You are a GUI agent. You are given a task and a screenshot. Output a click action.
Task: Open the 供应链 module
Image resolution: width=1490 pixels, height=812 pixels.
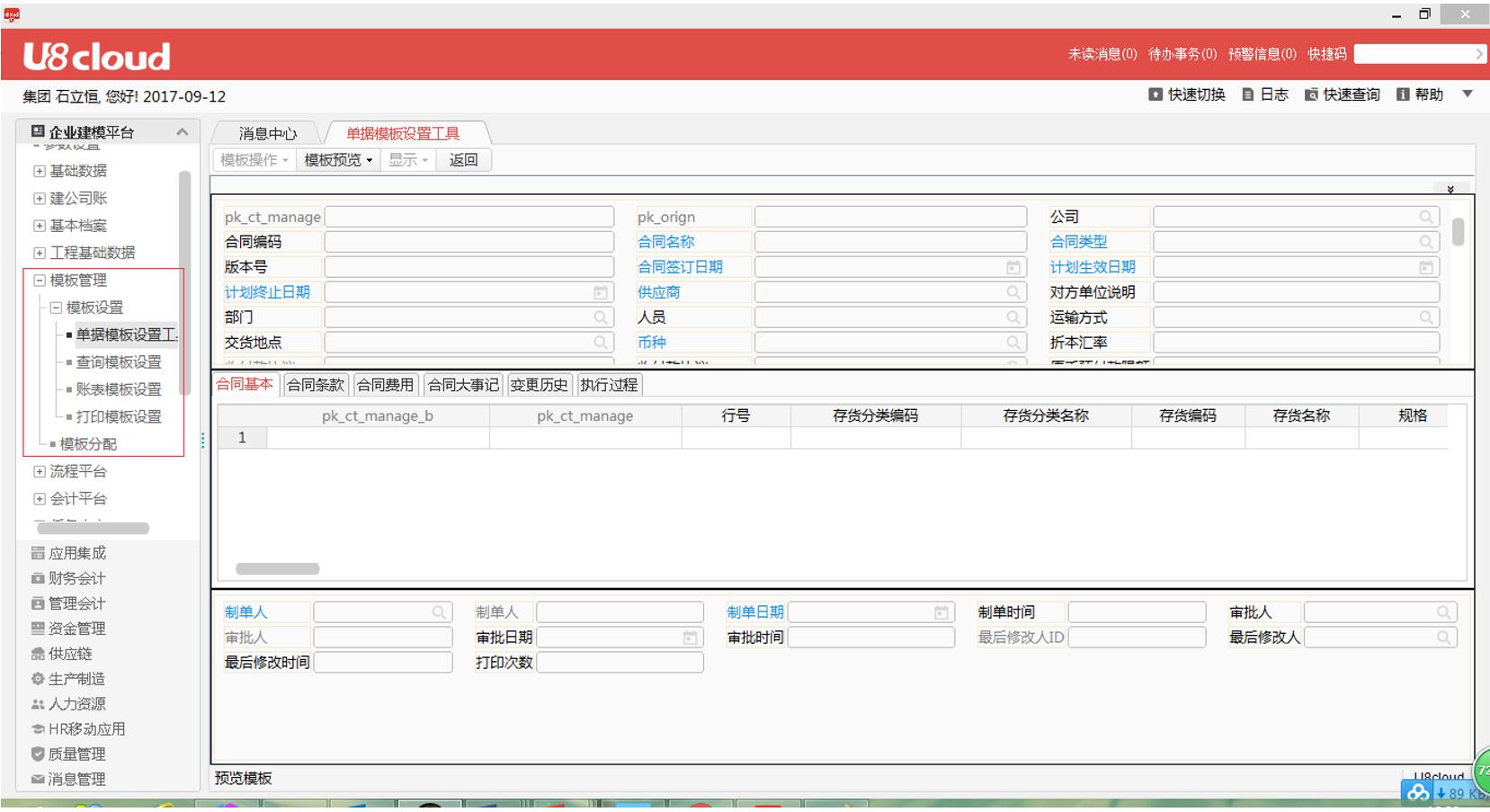62,654
